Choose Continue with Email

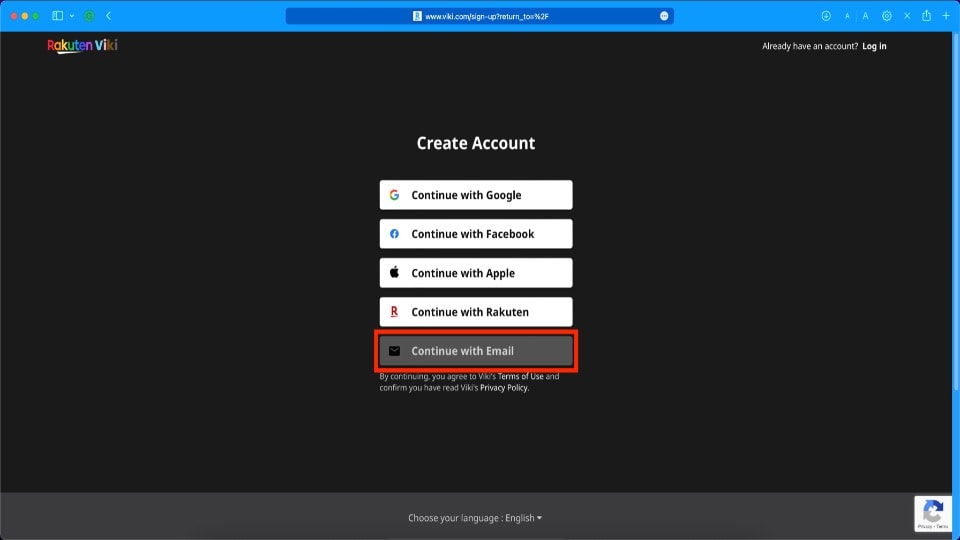(476, 351)
